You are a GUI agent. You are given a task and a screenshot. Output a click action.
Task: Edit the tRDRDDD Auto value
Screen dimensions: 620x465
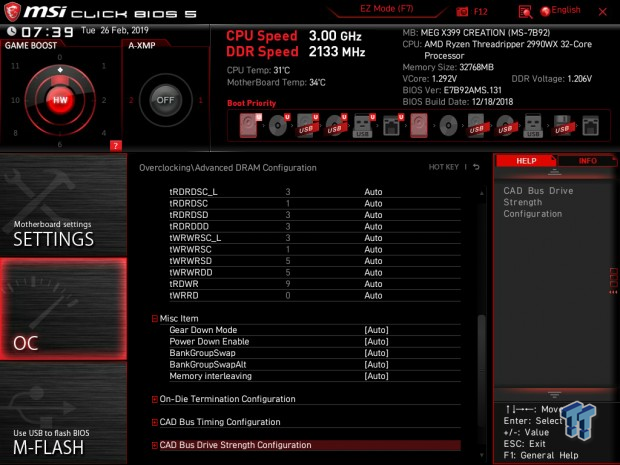(x=373, y=227)
